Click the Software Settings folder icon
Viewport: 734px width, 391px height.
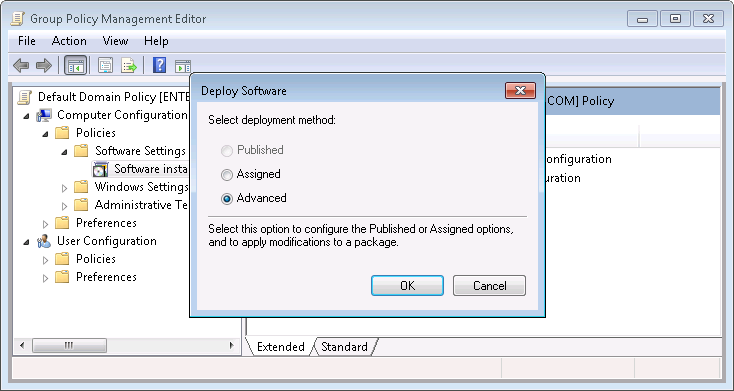pos(81,151)
